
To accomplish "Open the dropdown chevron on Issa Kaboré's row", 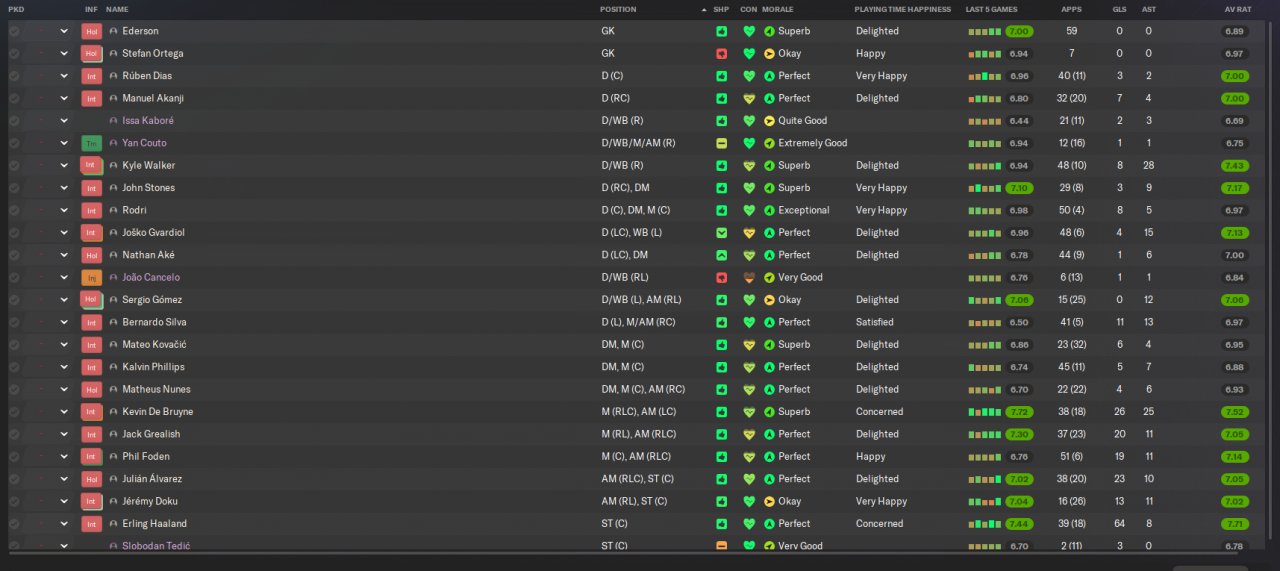I will tap(64, 121).
